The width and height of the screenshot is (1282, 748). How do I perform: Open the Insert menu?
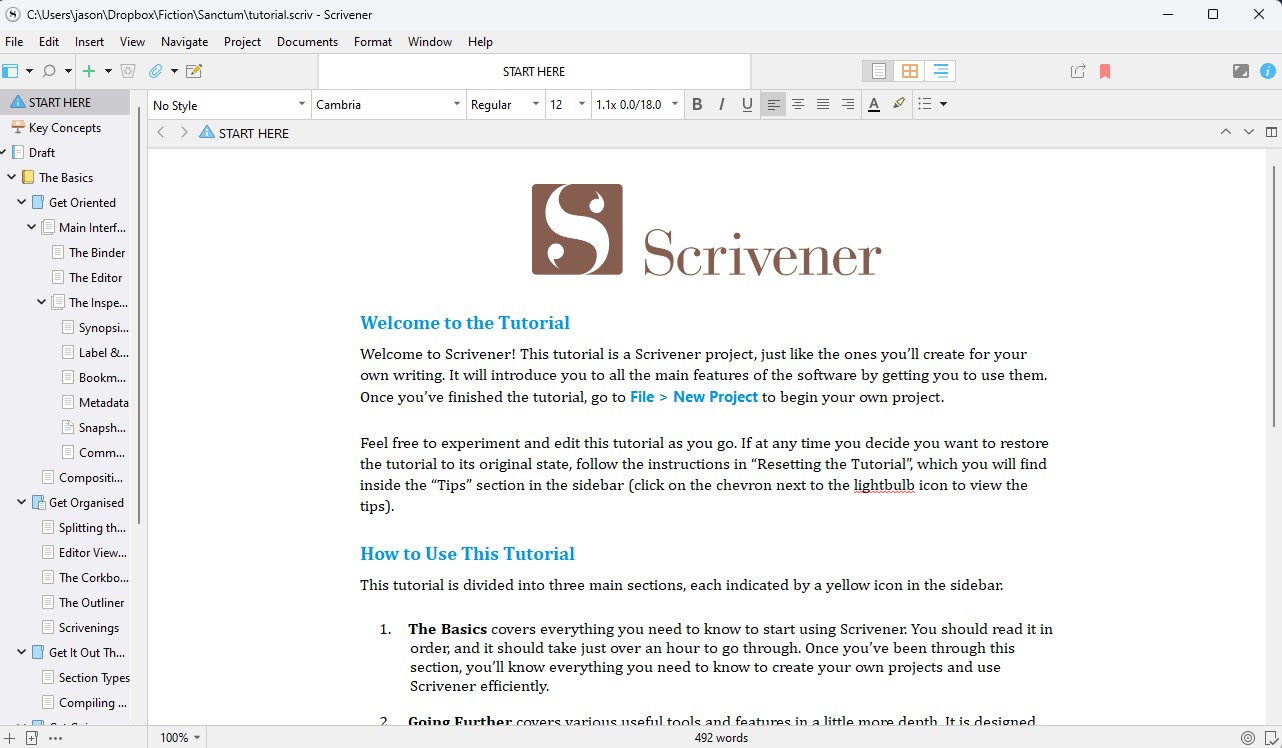pos(89,42)
